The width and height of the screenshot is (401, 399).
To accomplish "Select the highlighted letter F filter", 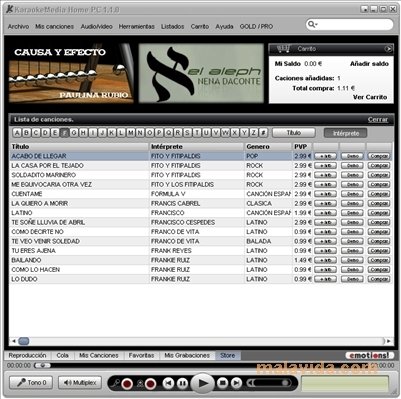I will coord(64,133).
